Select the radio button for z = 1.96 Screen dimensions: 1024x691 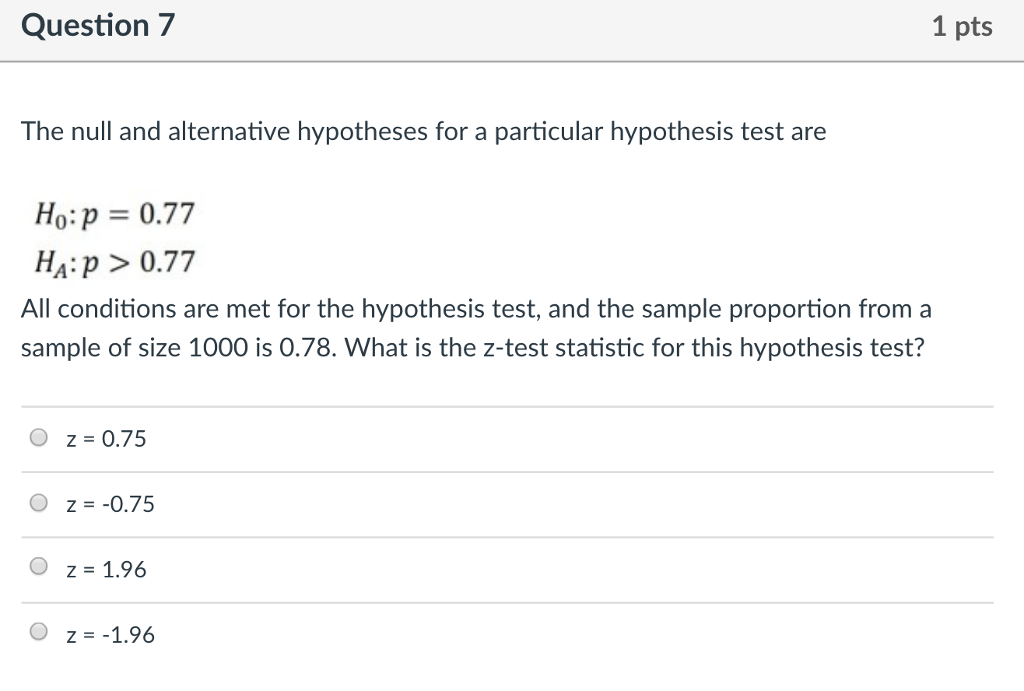38,566
